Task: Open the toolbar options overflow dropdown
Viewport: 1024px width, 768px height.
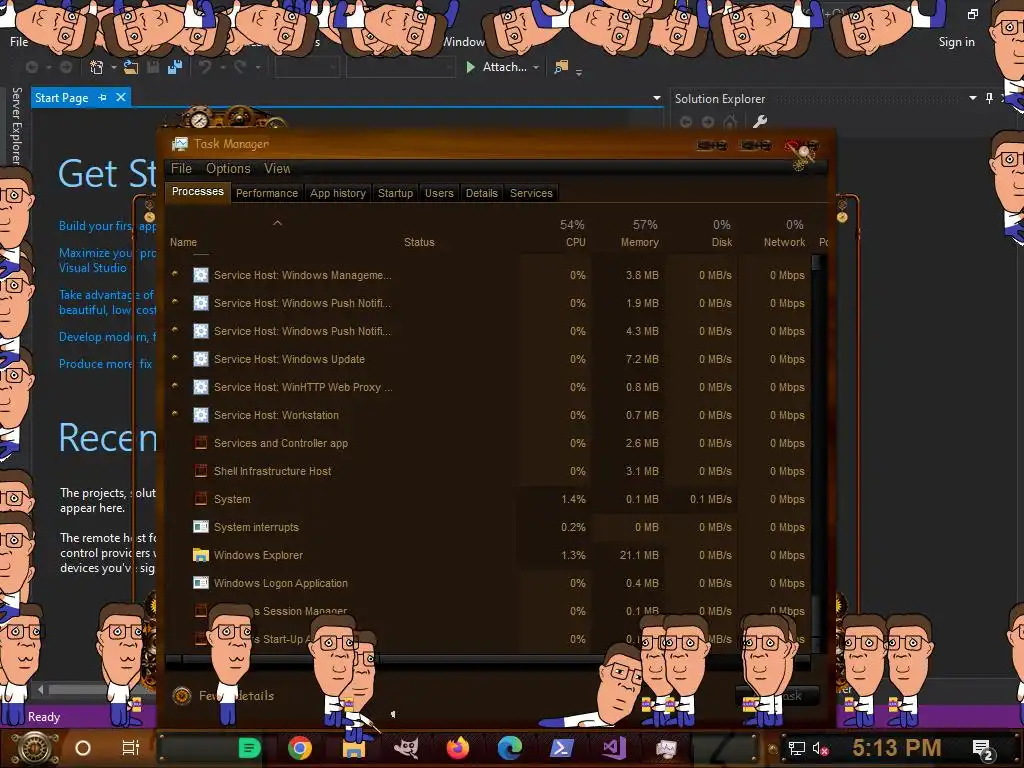Action: [x=579, y=71]
